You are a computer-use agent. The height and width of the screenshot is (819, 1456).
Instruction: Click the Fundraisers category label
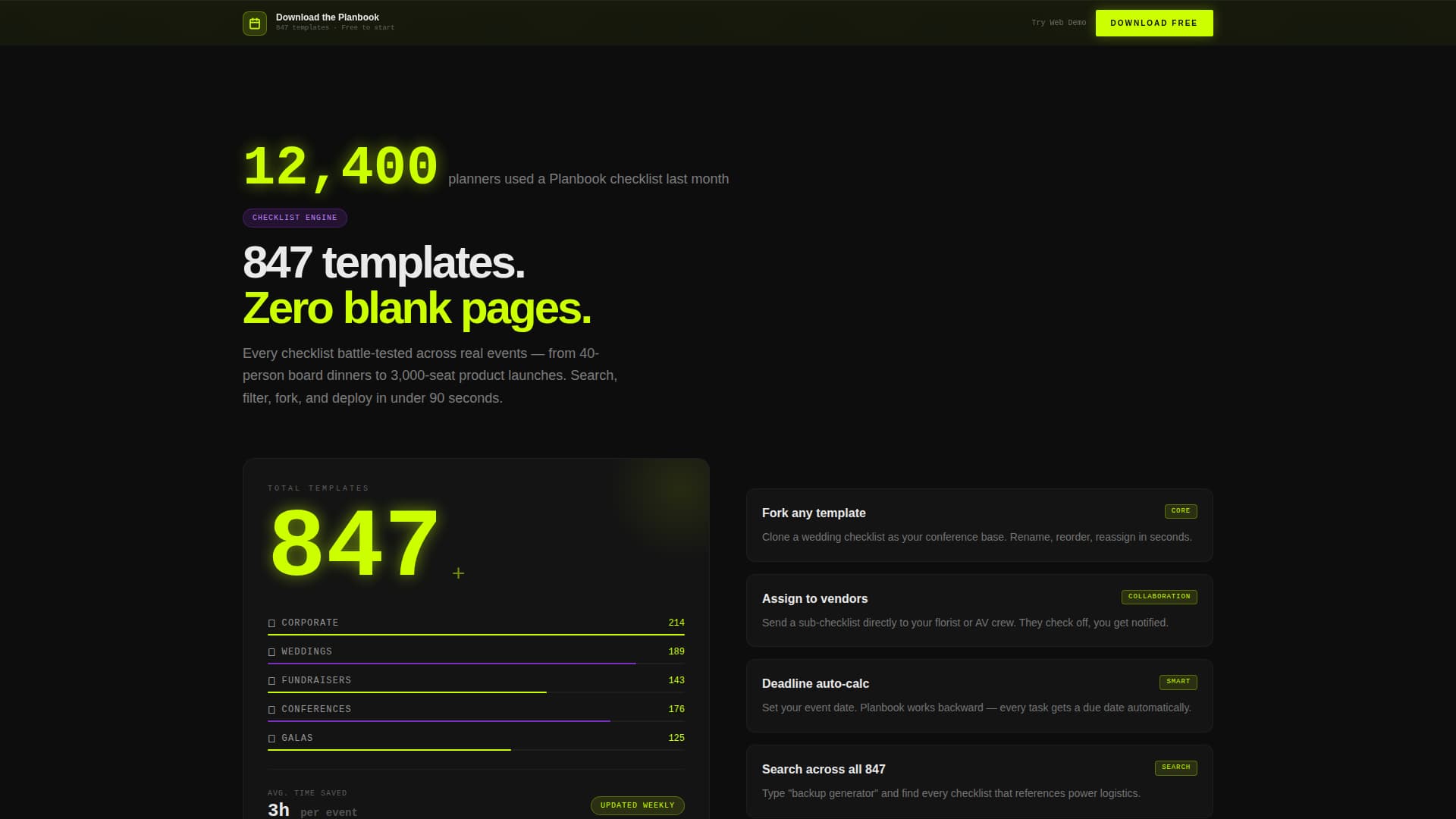click(x=316, y=680)
